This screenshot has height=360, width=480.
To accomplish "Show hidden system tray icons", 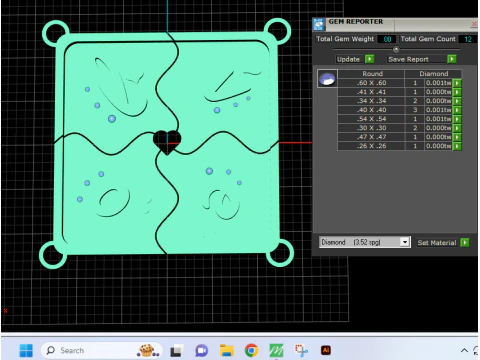I will point(464,350).
